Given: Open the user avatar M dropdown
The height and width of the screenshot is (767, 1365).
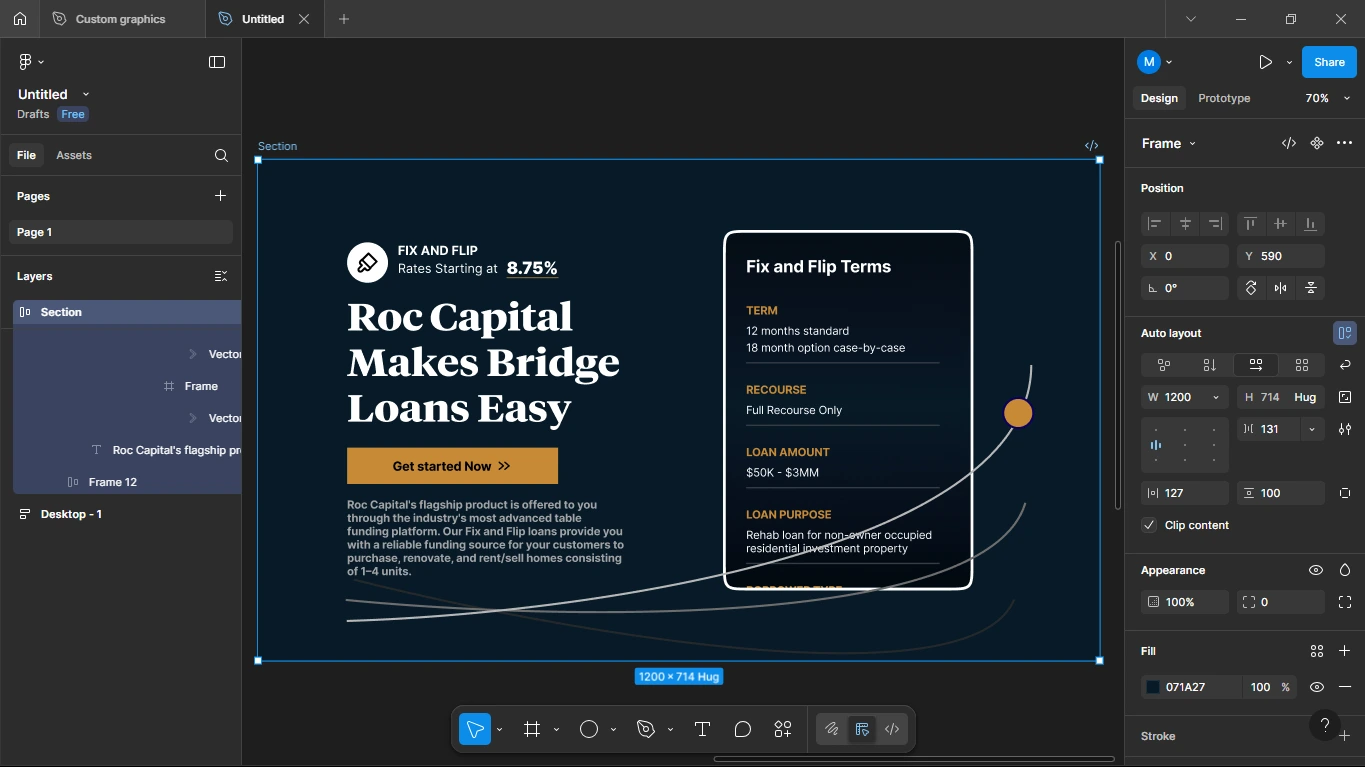Looking at the screenshot, I should pos(1155,62).
